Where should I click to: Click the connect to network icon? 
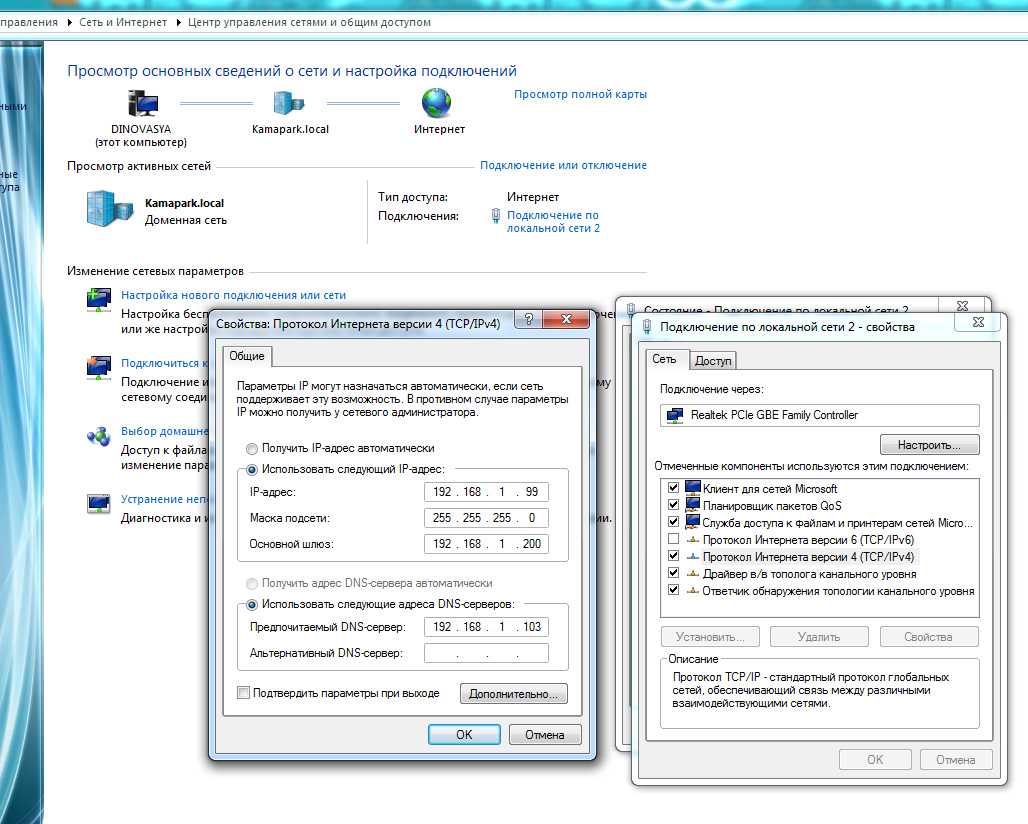98,368
